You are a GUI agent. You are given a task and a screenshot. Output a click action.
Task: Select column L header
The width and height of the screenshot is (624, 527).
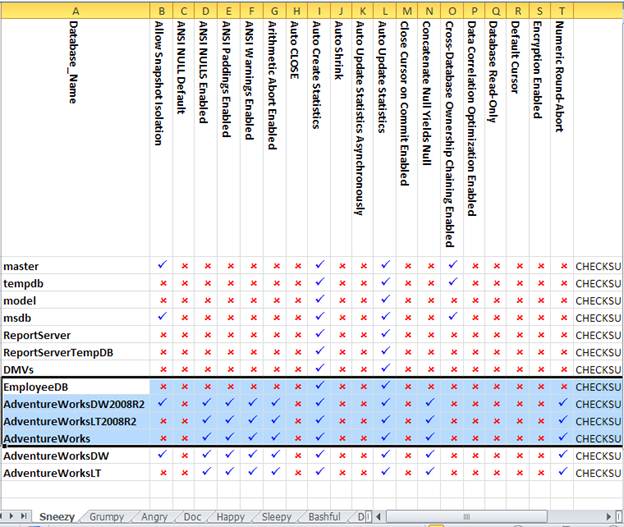(x=385, y=11)
